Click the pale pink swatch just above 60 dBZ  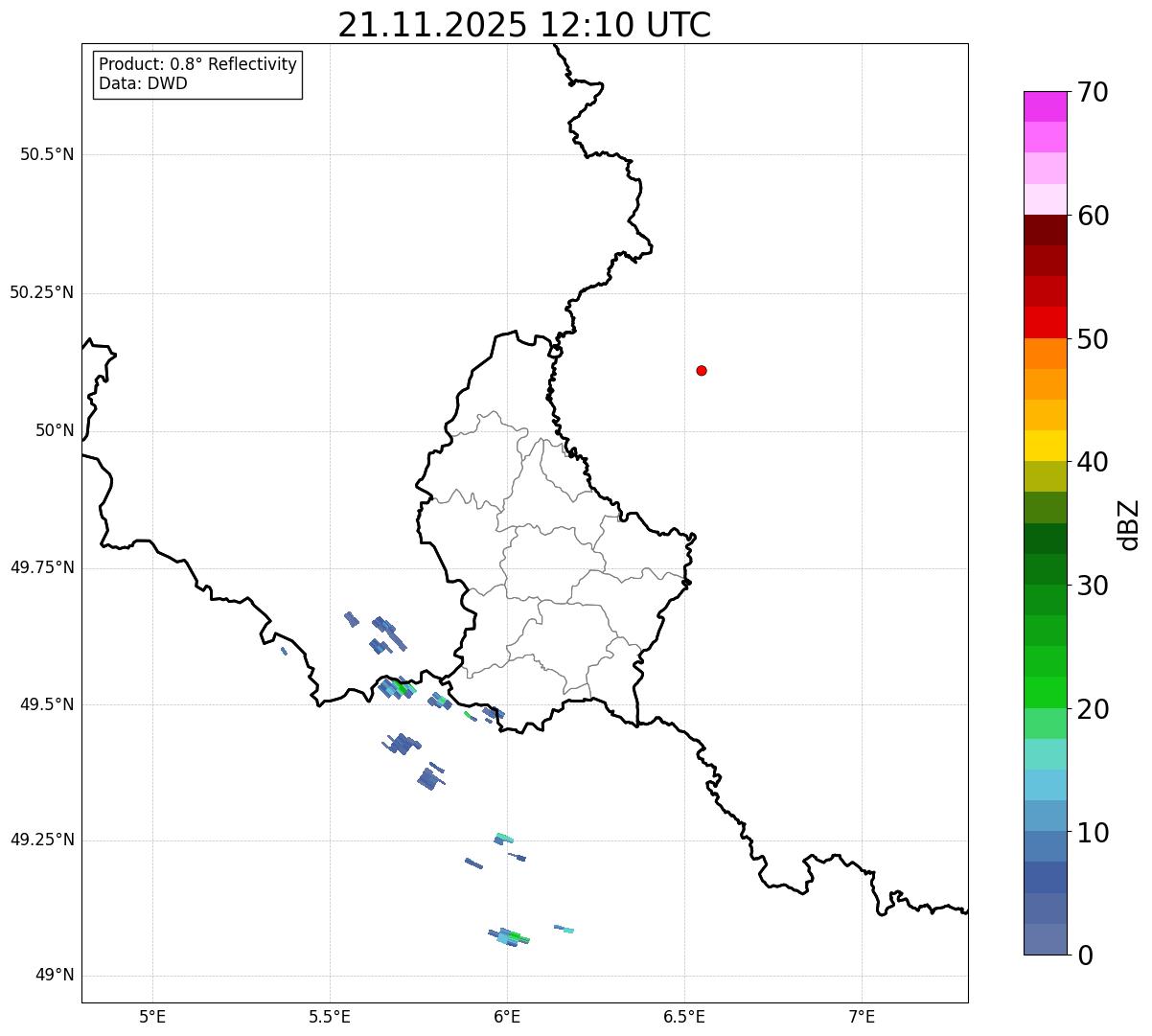coord(1045,199)
